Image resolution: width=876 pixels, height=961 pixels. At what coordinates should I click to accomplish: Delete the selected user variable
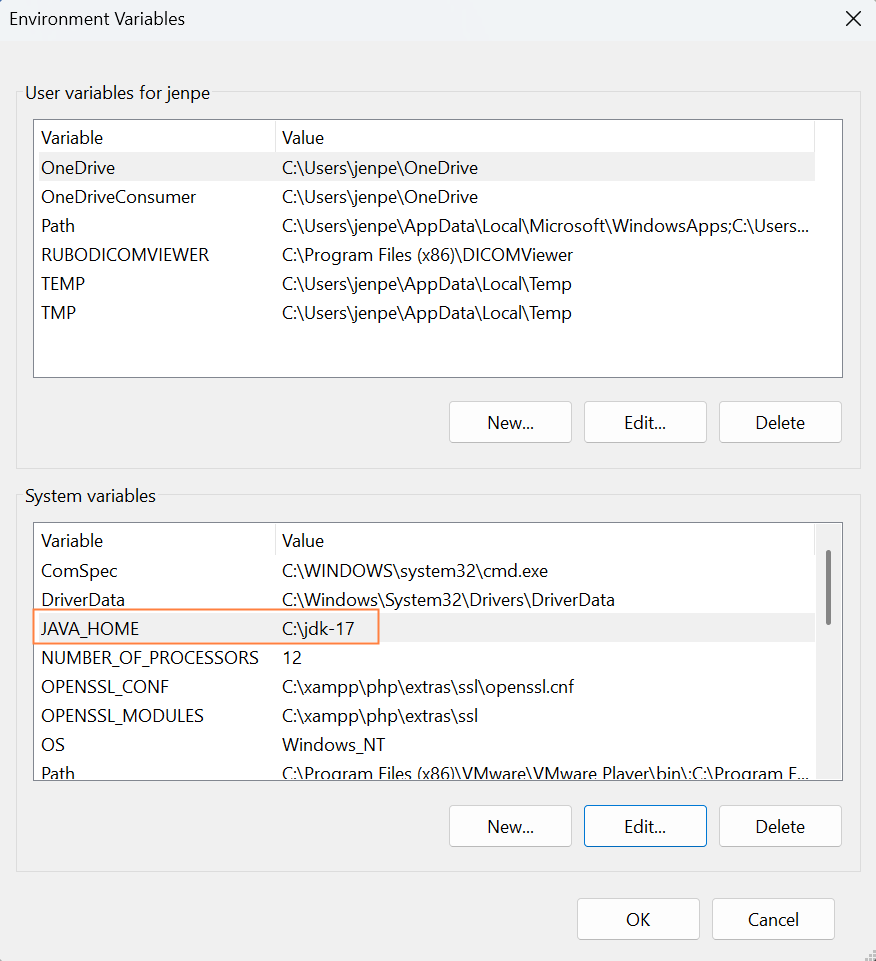[x=780, y=422]
